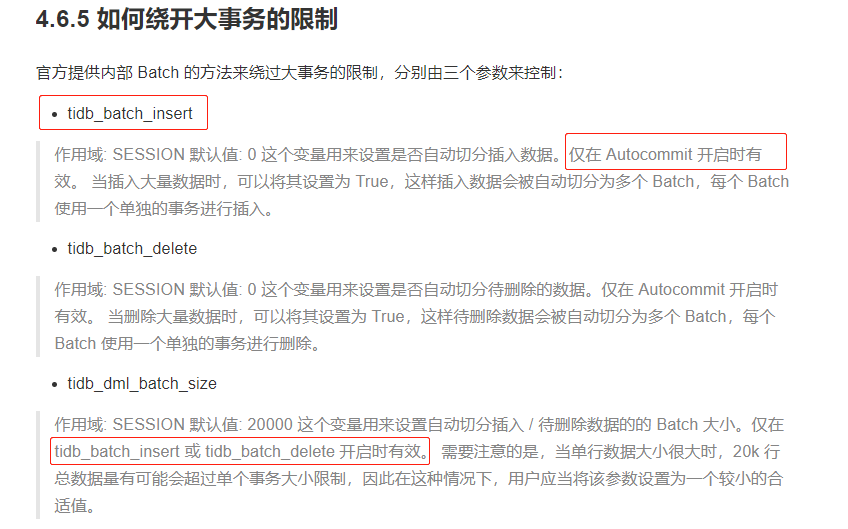Click the bullet before tidb_batch_insert
Image resolution: width=848 pixels, height=529 pixels.
55,115
